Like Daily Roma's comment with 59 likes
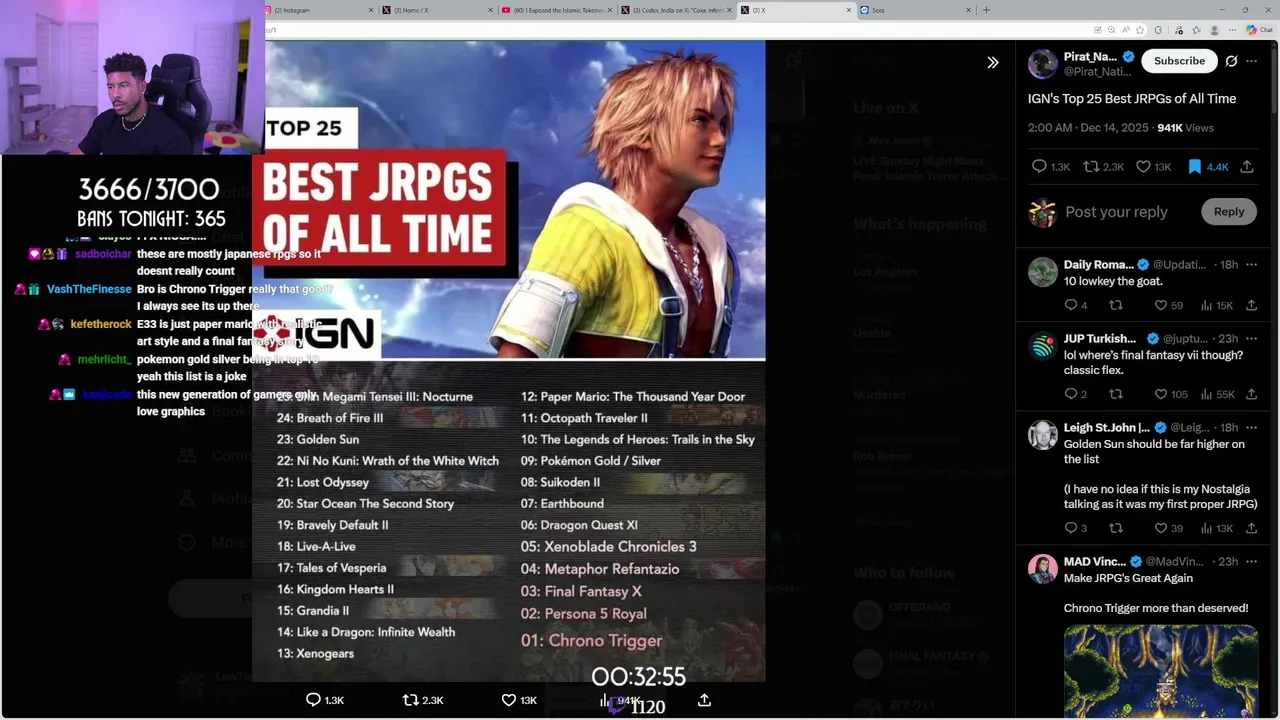The width and height of the screenshot is (1280, 720). pyautogui.click(x=1161, y=305)
